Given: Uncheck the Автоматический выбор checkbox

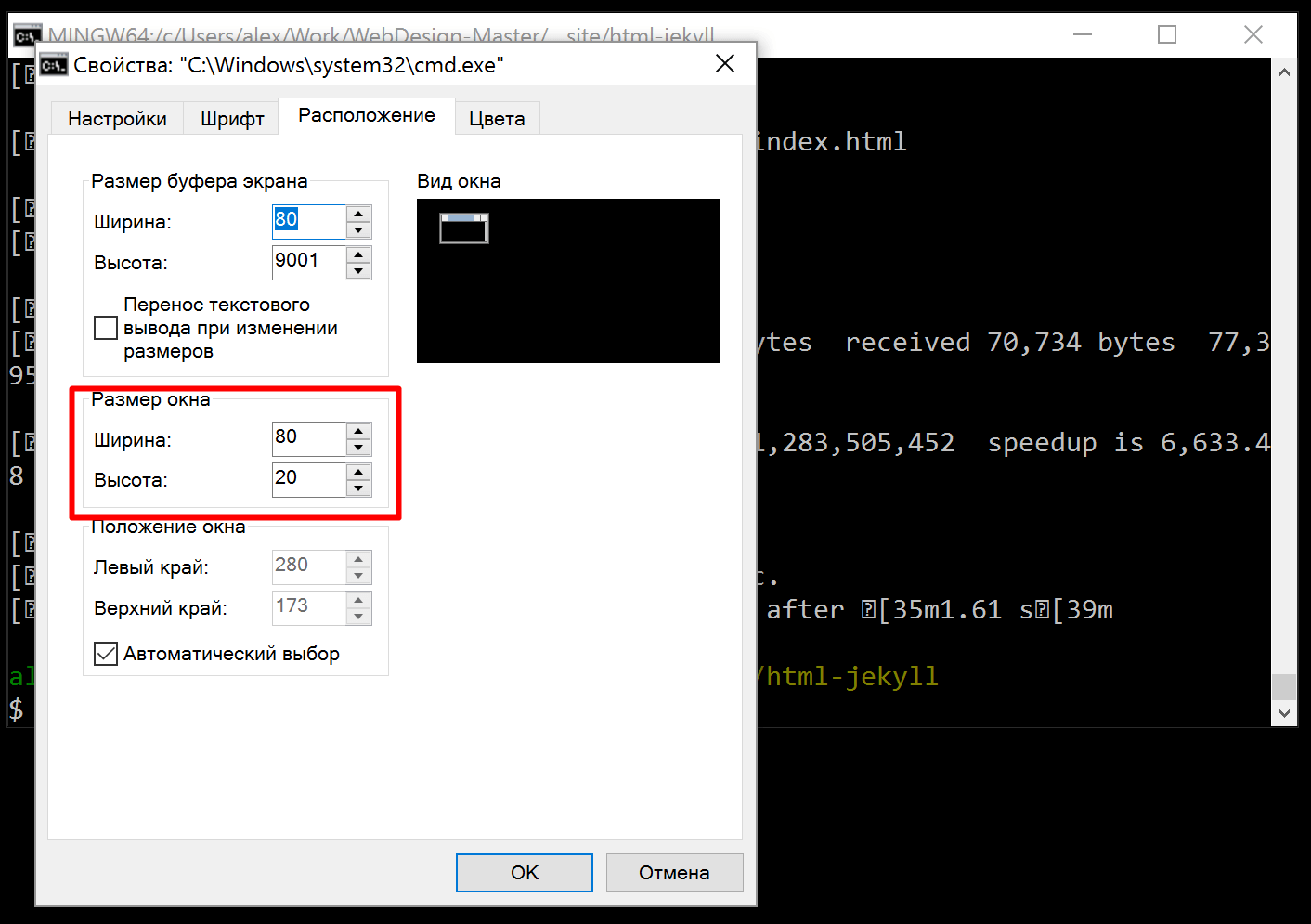Looking at the screenshot, I should click(x=106, y=654).
